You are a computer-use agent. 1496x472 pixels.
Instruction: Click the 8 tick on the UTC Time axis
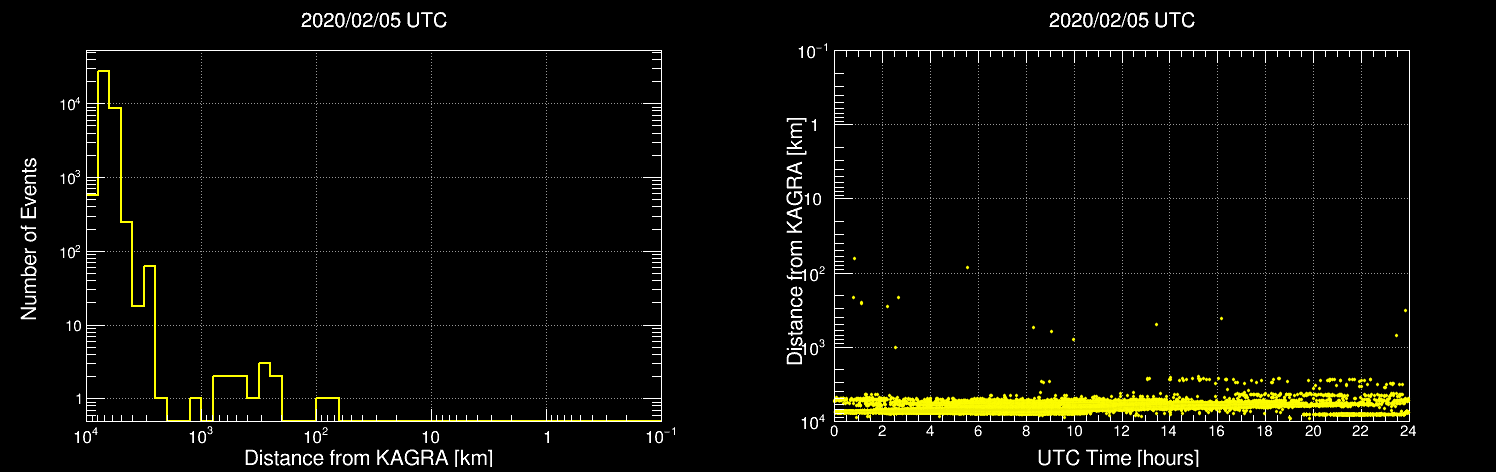click(1026, 432)
